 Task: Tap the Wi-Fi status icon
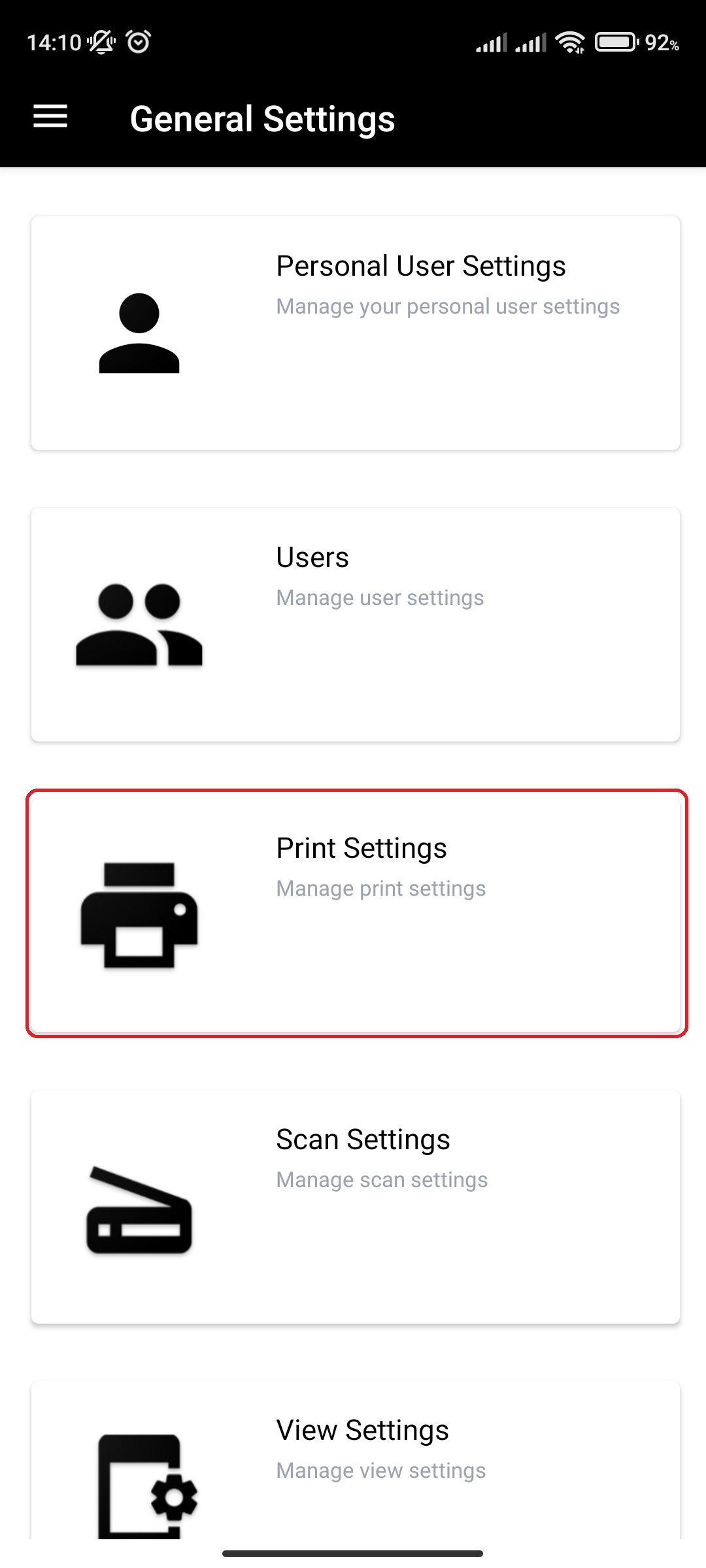570,42
